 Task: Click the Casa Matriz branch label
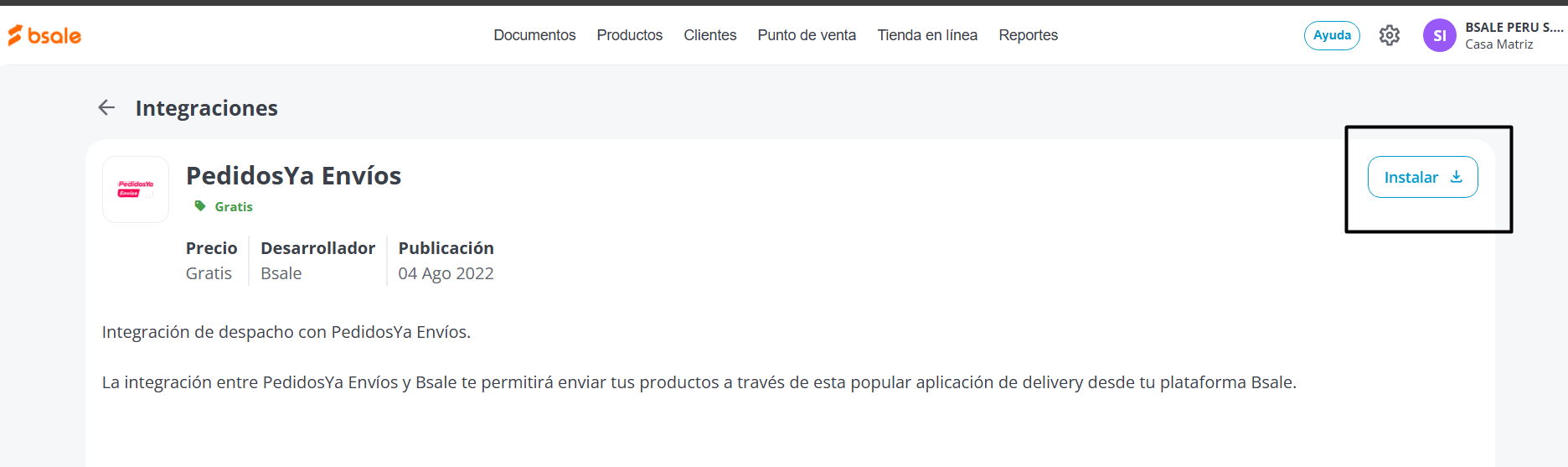pyautogui.click(x=1499, y=44)
